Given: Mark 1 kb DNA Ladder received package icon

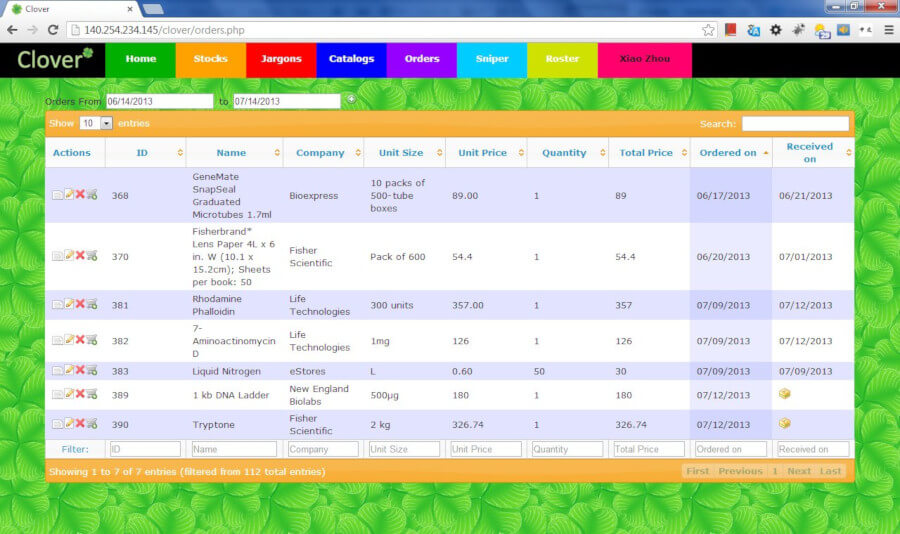Looking at the screenshot, I should click(785, 394).
